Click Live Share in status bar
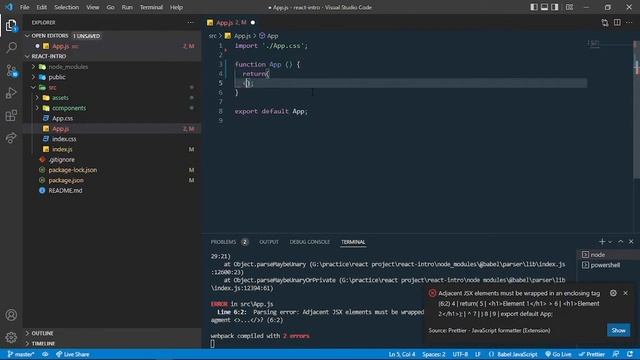 click(72, 354)
